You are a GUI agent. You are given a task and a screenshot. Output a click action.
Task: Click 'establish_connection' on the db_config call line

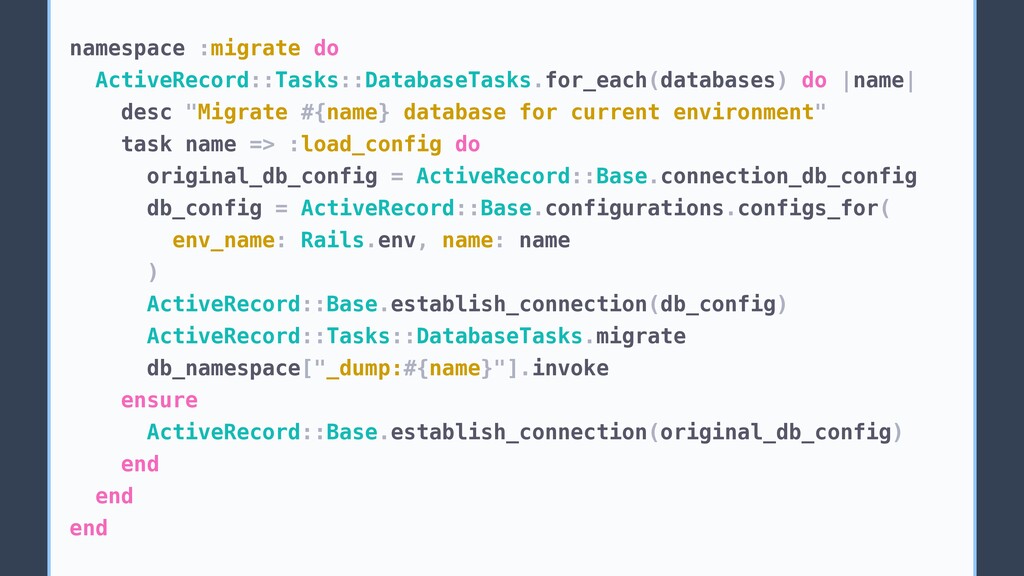(x=519, y=304)
